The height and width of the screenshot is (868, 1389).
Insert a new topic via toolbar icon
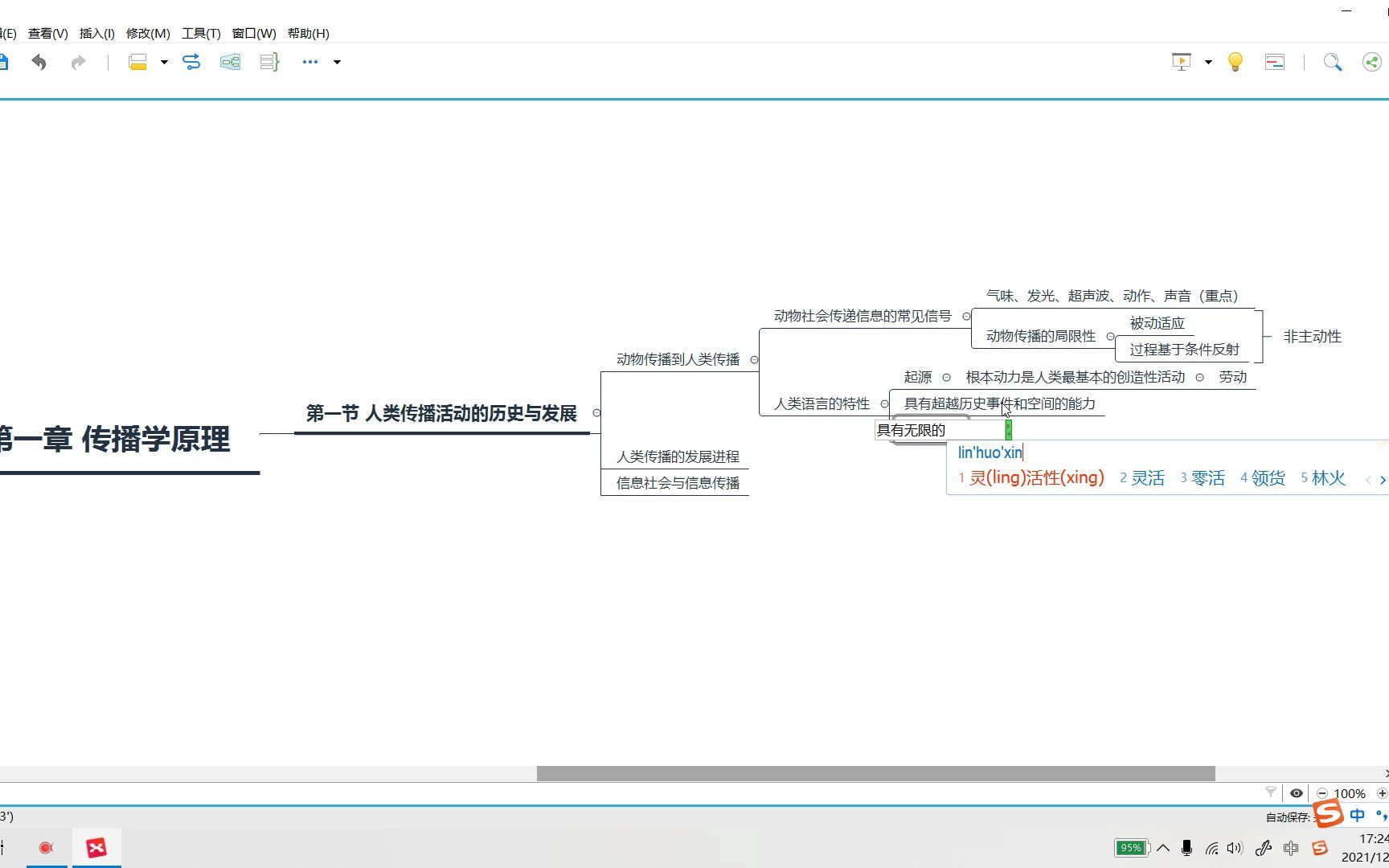pos(138,62)
